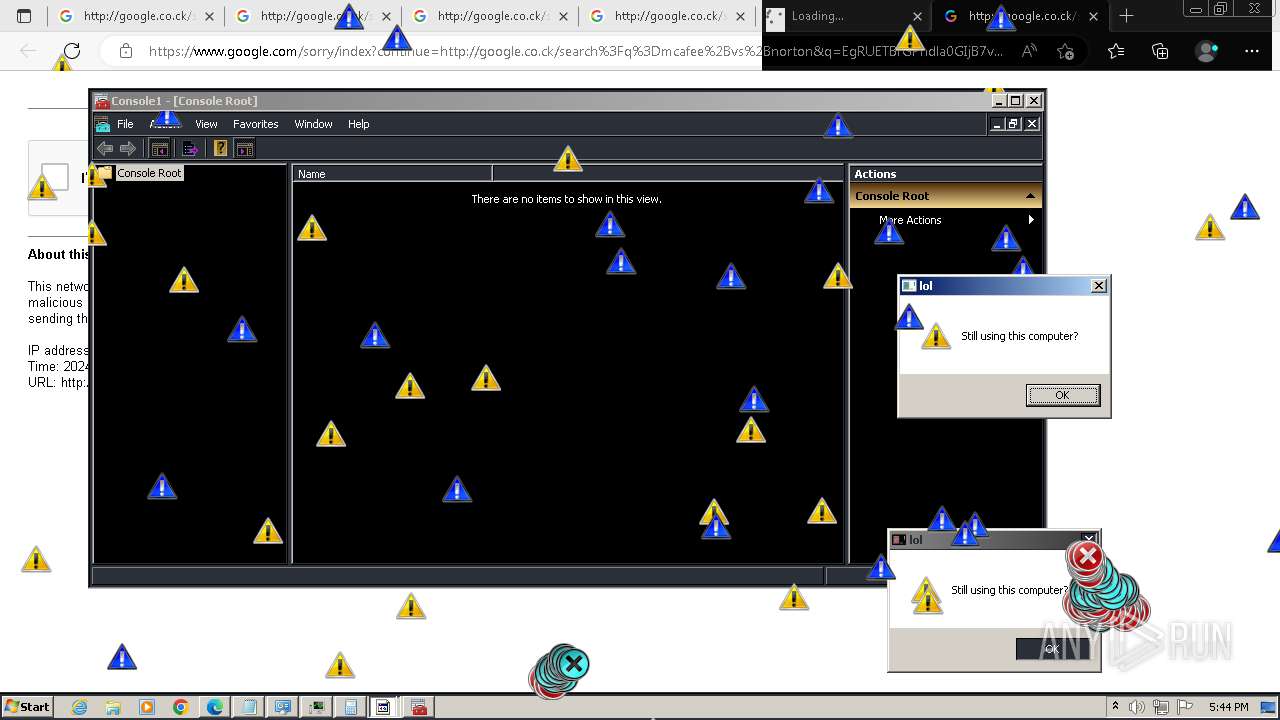The image size is (1280, 720).
Task: Select Console Root tree node
Action: tap(149, 173)
